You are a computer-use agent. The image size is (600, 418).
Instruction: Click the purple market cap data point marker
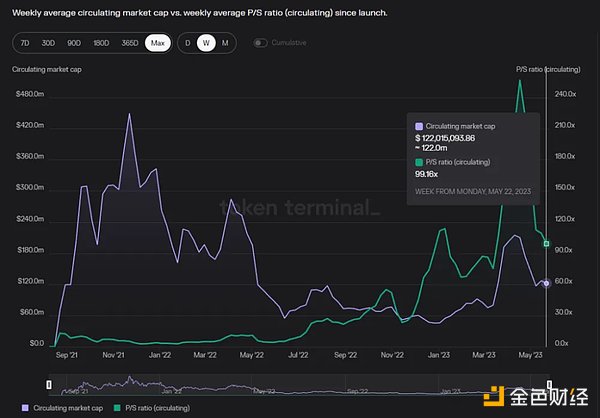[546, 284]
